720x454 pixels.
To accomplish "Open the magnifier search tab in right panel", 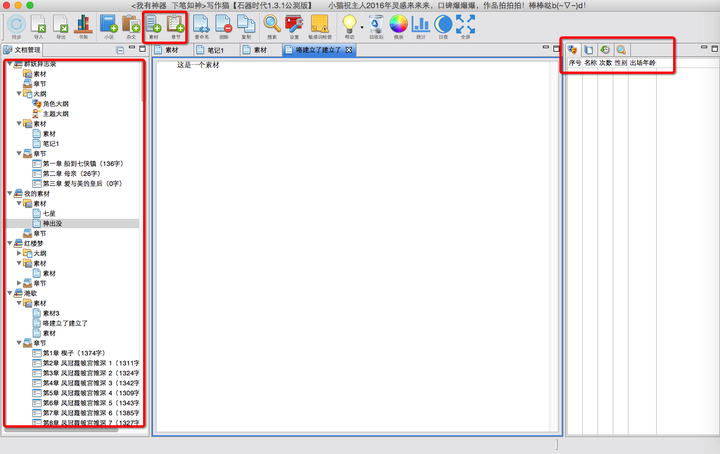I will click(621, 50).
